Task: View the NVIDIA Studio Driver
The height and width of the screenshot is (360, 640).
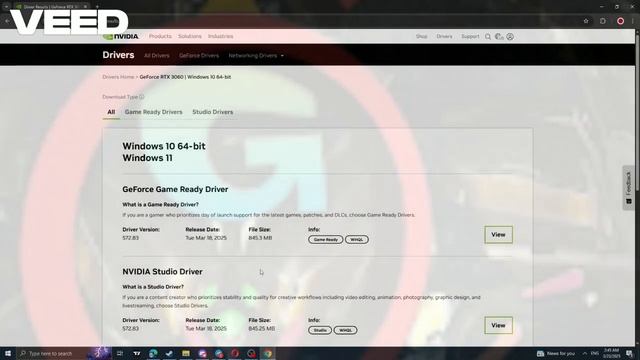Action: (x=498, y=325)
